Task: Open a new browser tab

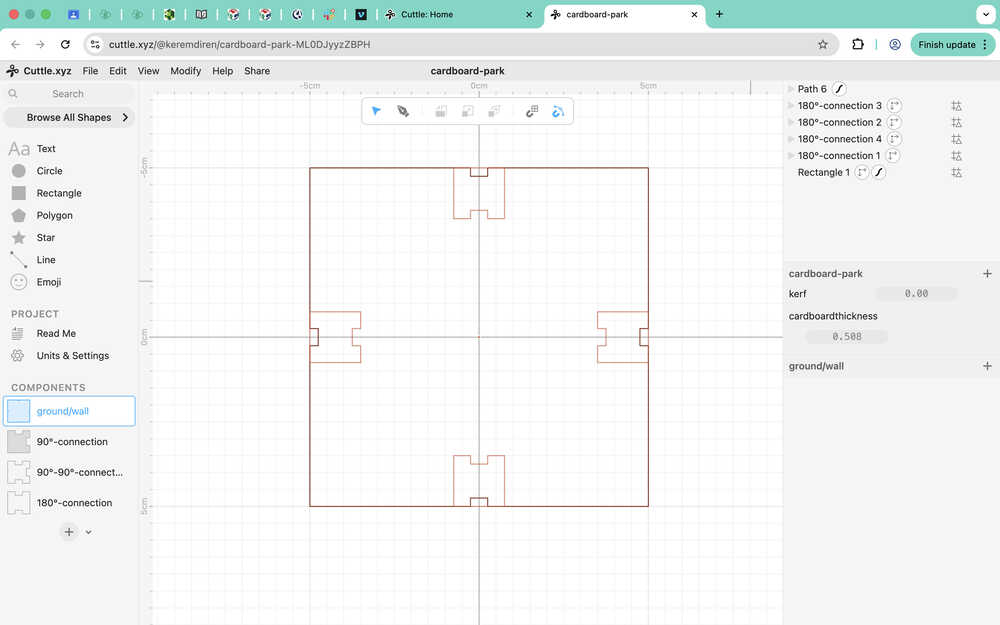Action: pyautogui.click(x=719, y=14)
